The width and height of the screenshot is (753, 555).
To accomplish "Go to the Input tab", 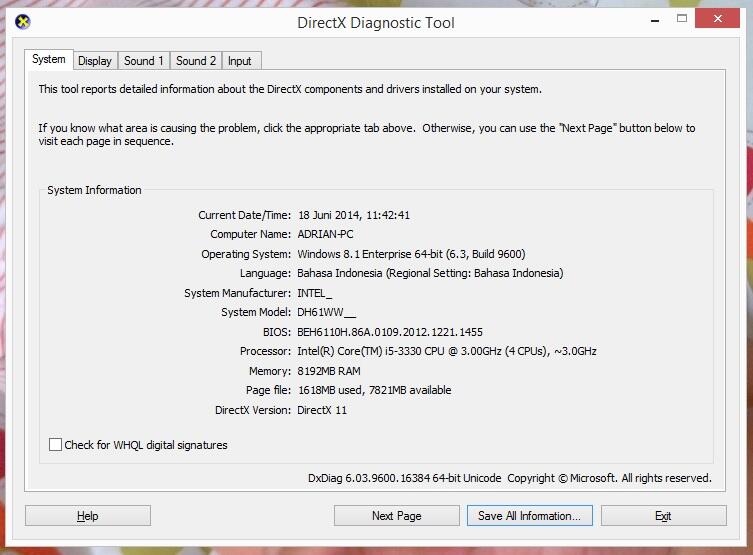I will [240, 61].
